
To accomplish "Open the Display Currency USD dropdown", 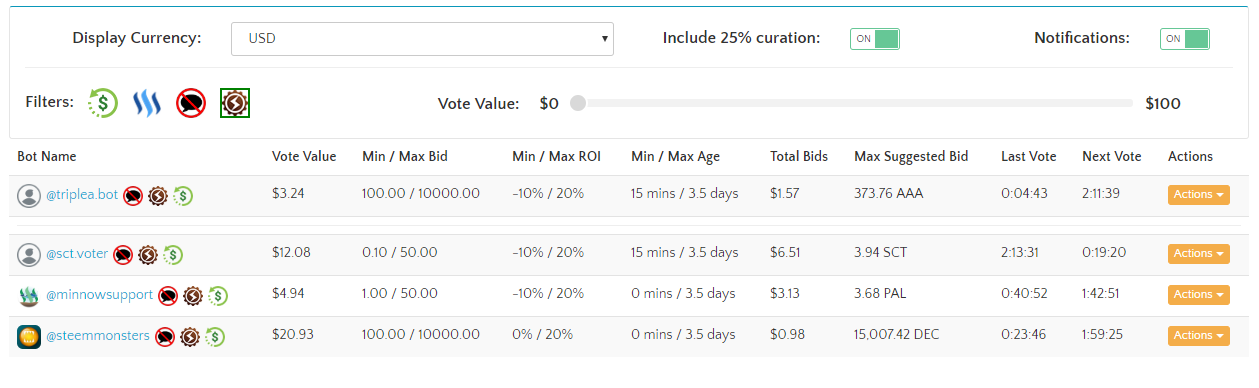I will coord(422,39).
